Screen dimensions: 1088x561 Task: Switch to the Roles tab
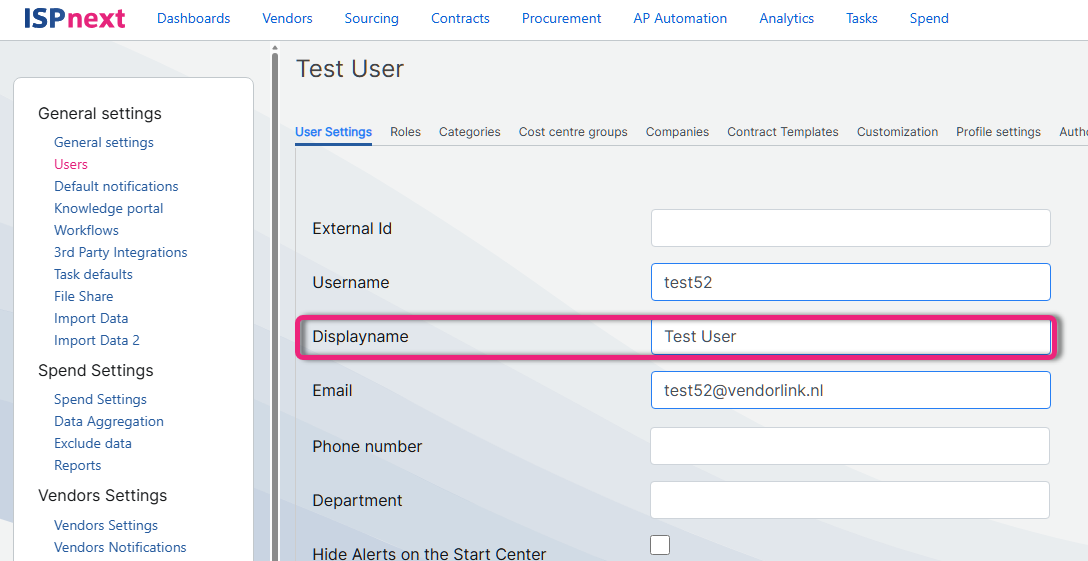click(405, 132)
